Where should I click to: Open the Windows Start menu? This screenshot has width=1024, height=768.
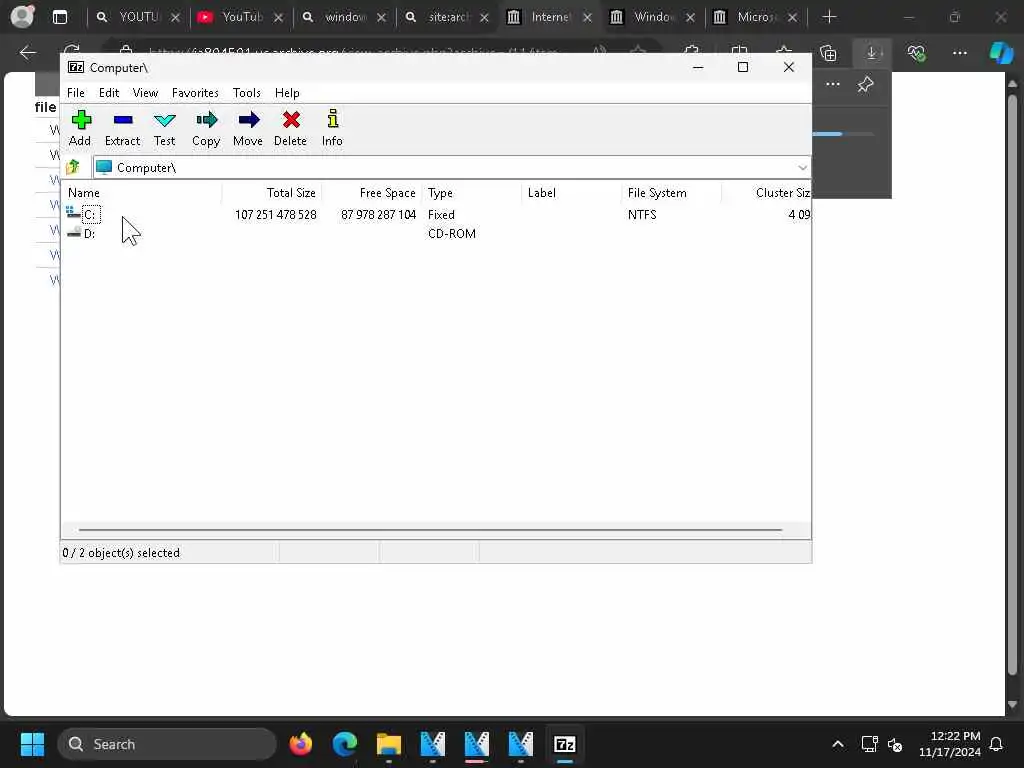(x=32, y=744)
